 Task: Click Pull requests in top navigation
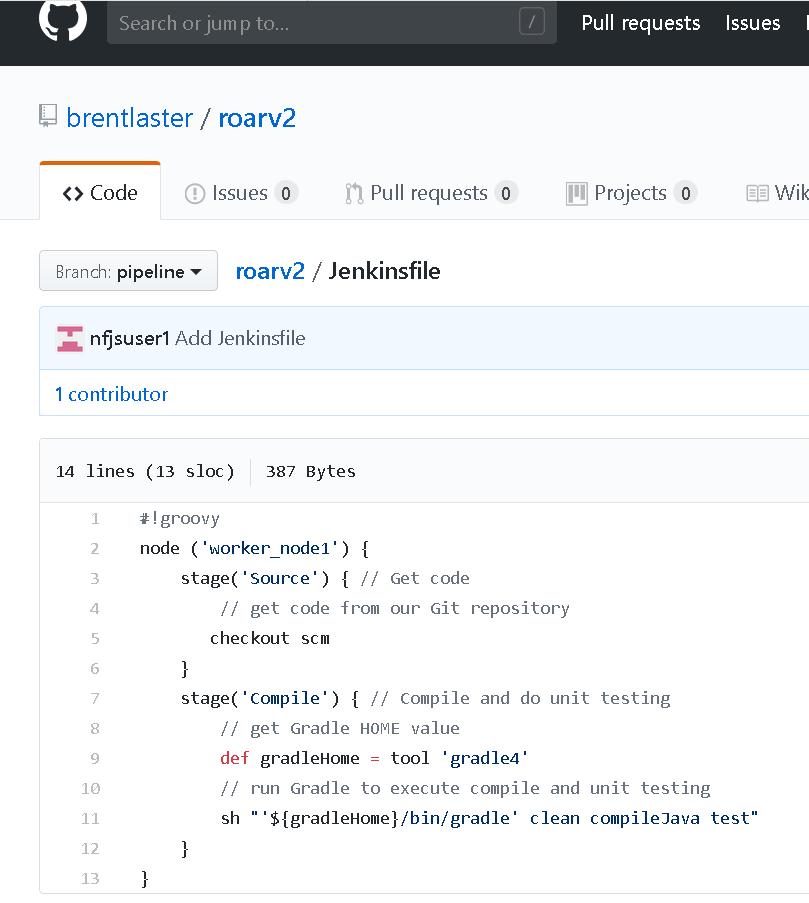pyautogui.click(x=640, y=23)
